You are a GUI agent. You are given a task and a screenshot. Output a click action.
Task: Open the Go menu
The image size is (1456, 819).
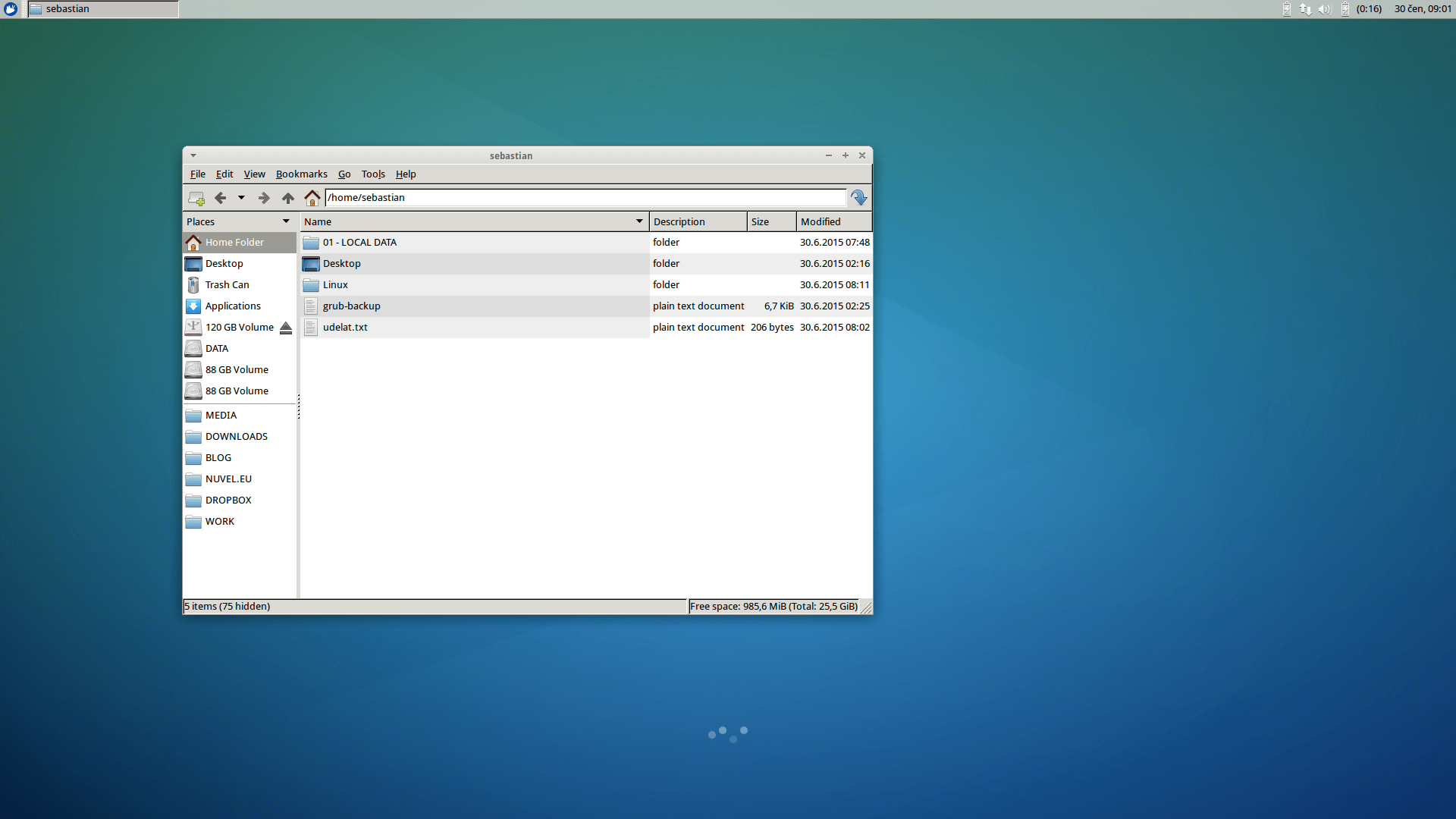coord(344,174)
